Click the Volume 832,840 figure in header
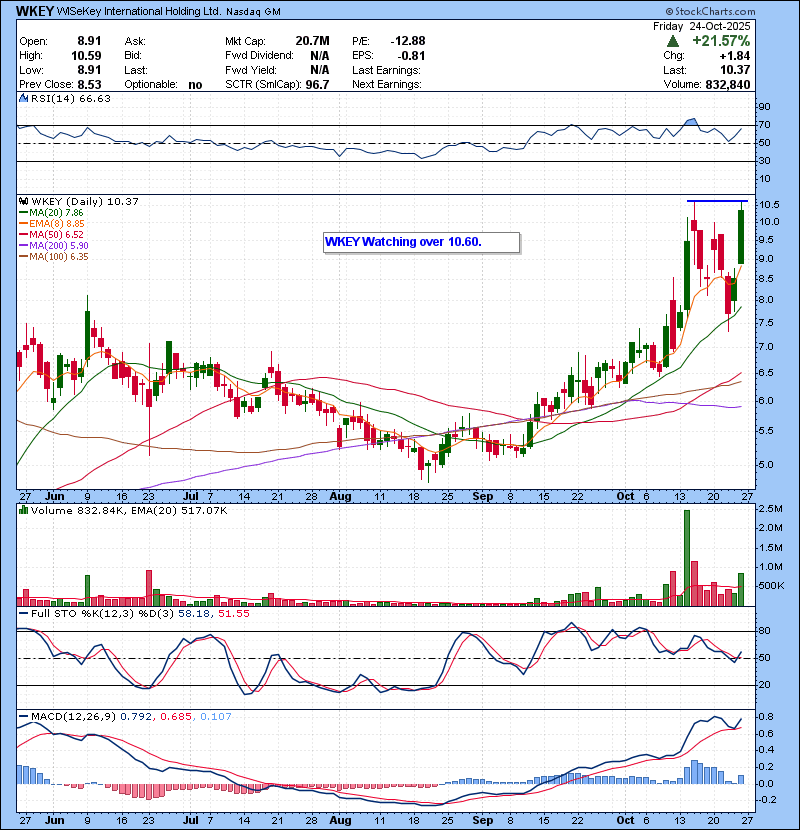 click(x=727, y=85)
